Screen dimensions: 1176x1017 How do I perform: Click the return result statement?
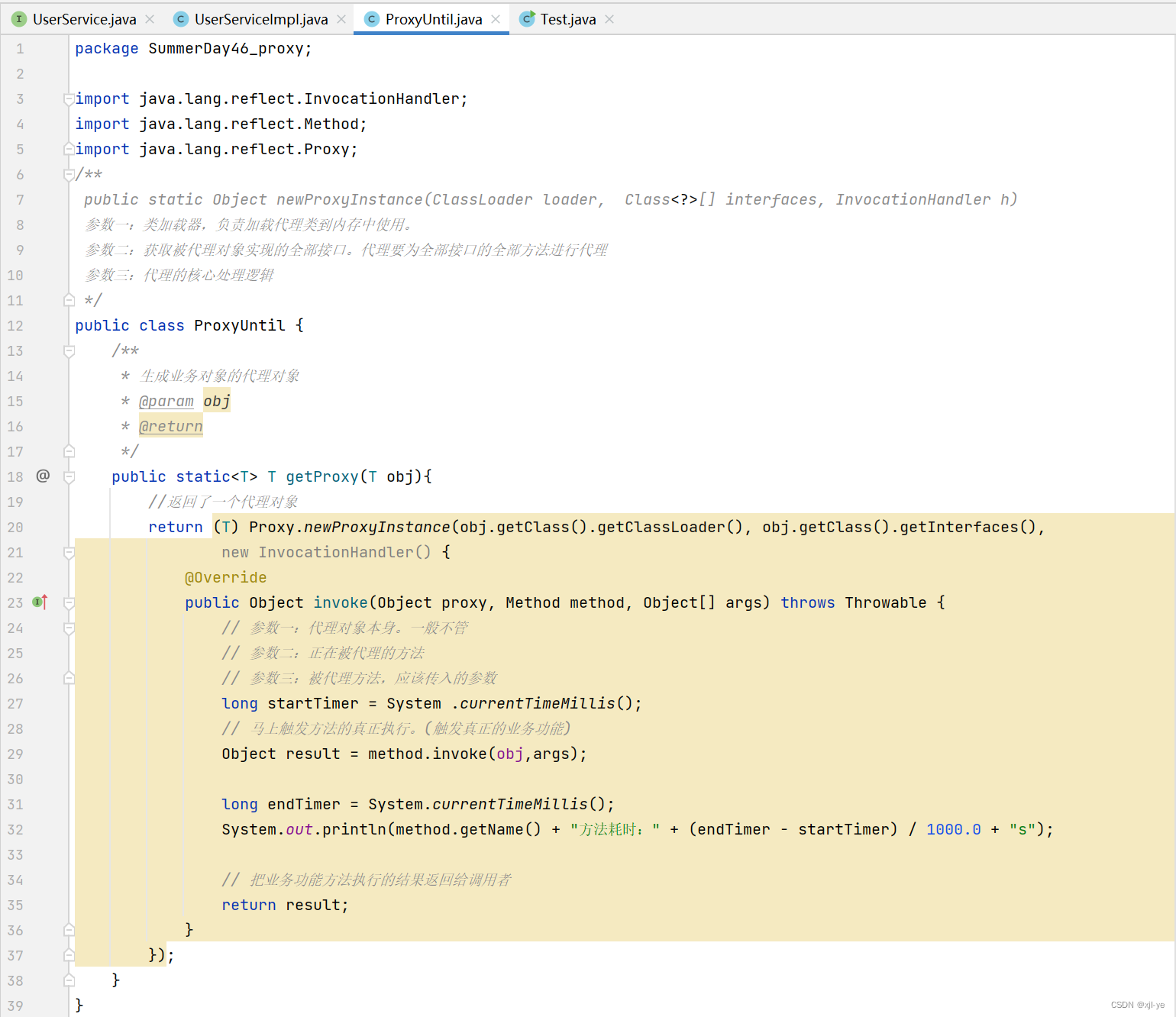point(285,905)
